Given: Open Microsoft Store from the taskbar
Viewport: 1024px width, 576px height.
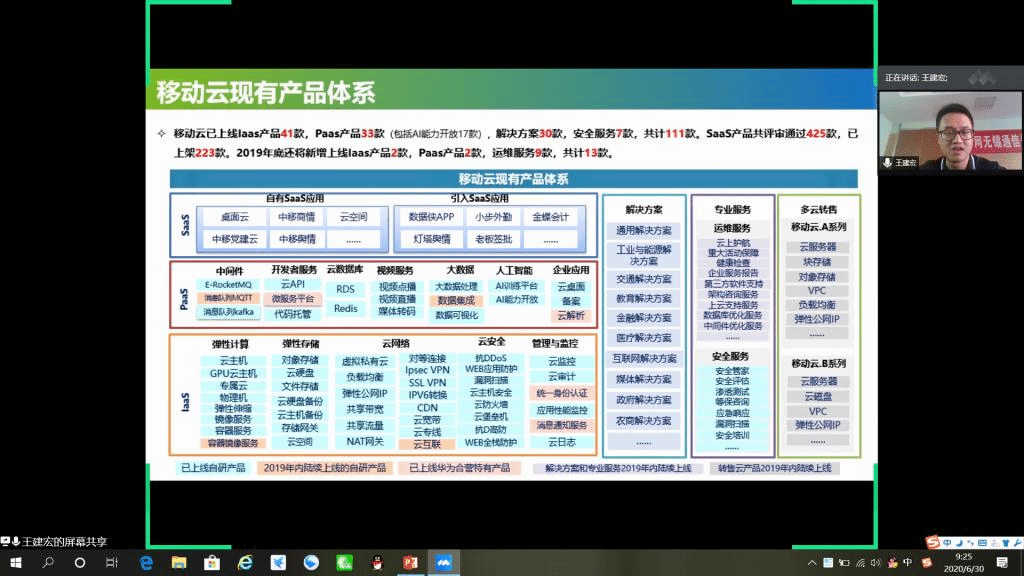Looking at the screenshot, I should (212, 563).
